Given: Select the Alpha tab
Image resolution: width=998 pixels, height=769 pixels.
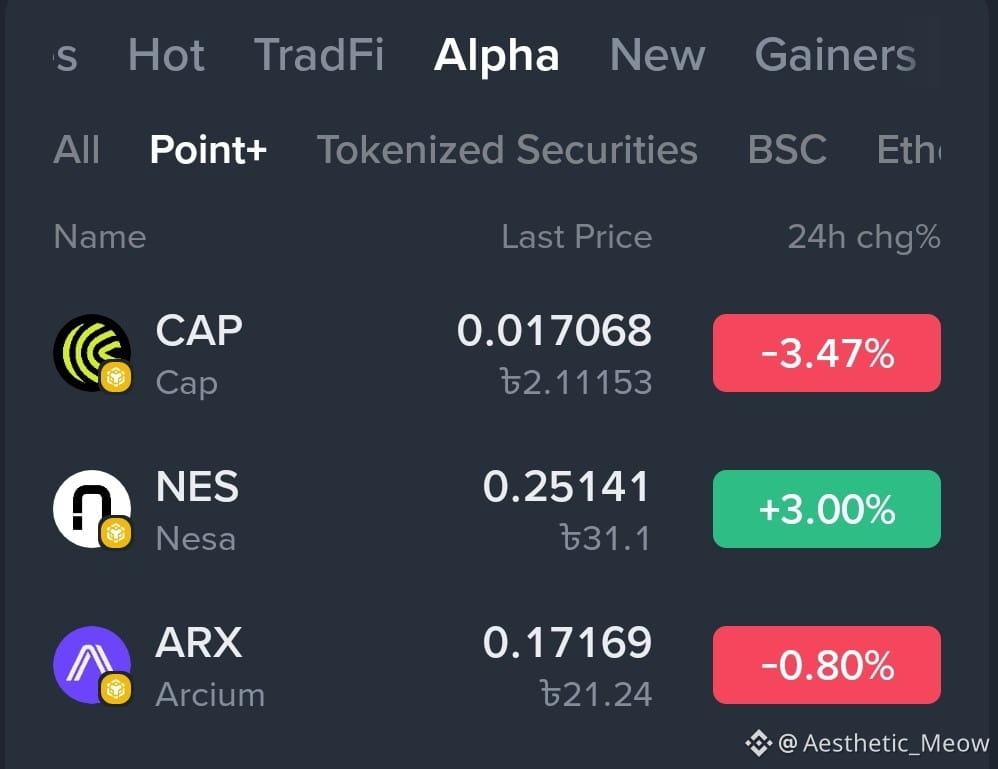Looking at the screenshot, I should tap(496, 55).
